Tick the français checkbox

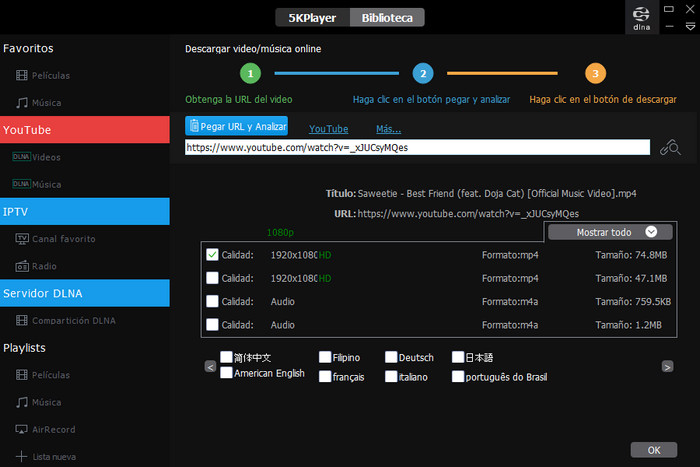point(325,376)
